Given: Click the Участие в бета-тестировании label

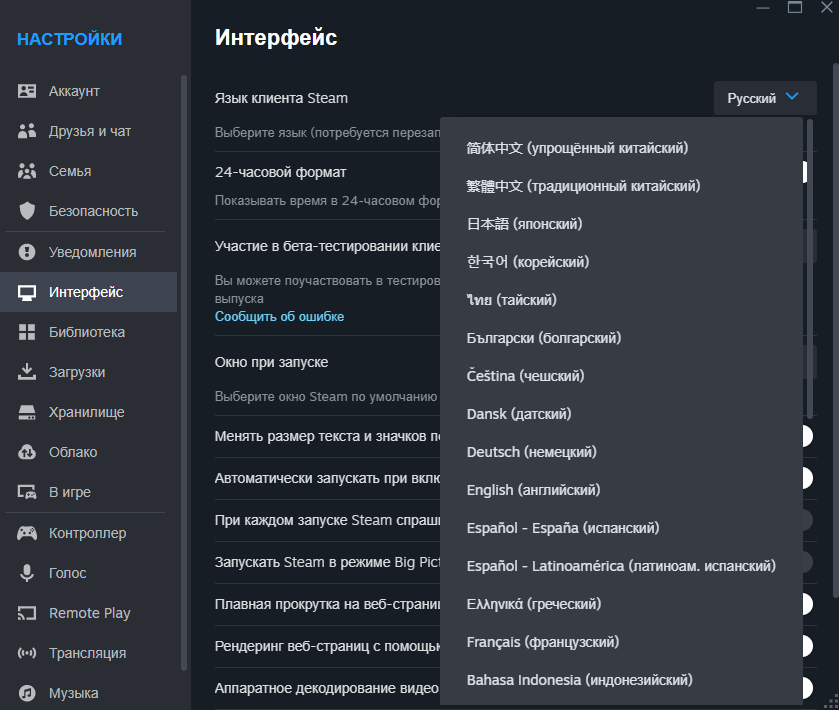Looking at the screenshot, I should pos(327,246).
